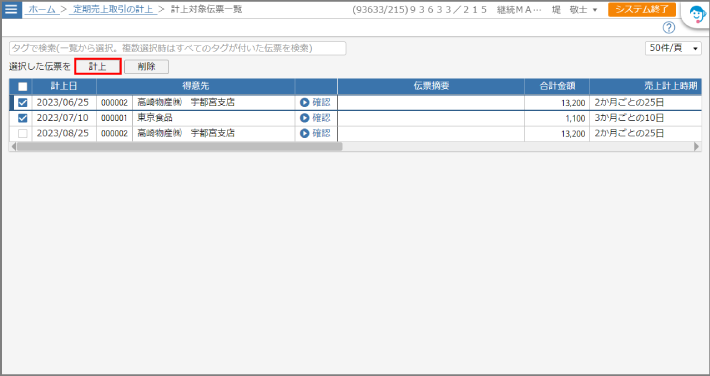This screenshot has height=376, width=710.
Task: Click the 1,100 amount cell
Action: pyautogui.click(x=557, y=118)
